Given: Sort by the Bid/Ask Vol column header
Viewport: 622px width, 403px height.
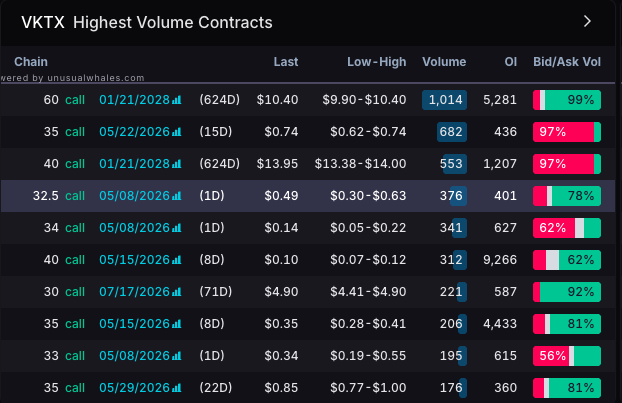Looking at the screenshot, I should pos(566,62).
